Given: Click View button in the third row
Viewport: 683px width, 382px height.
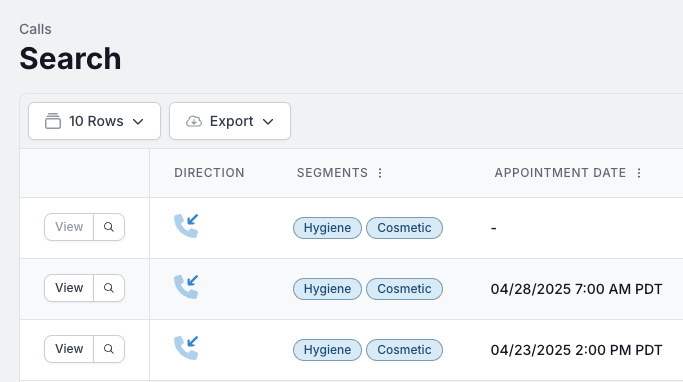Looking at the screenshot, I should coord(69,349).
